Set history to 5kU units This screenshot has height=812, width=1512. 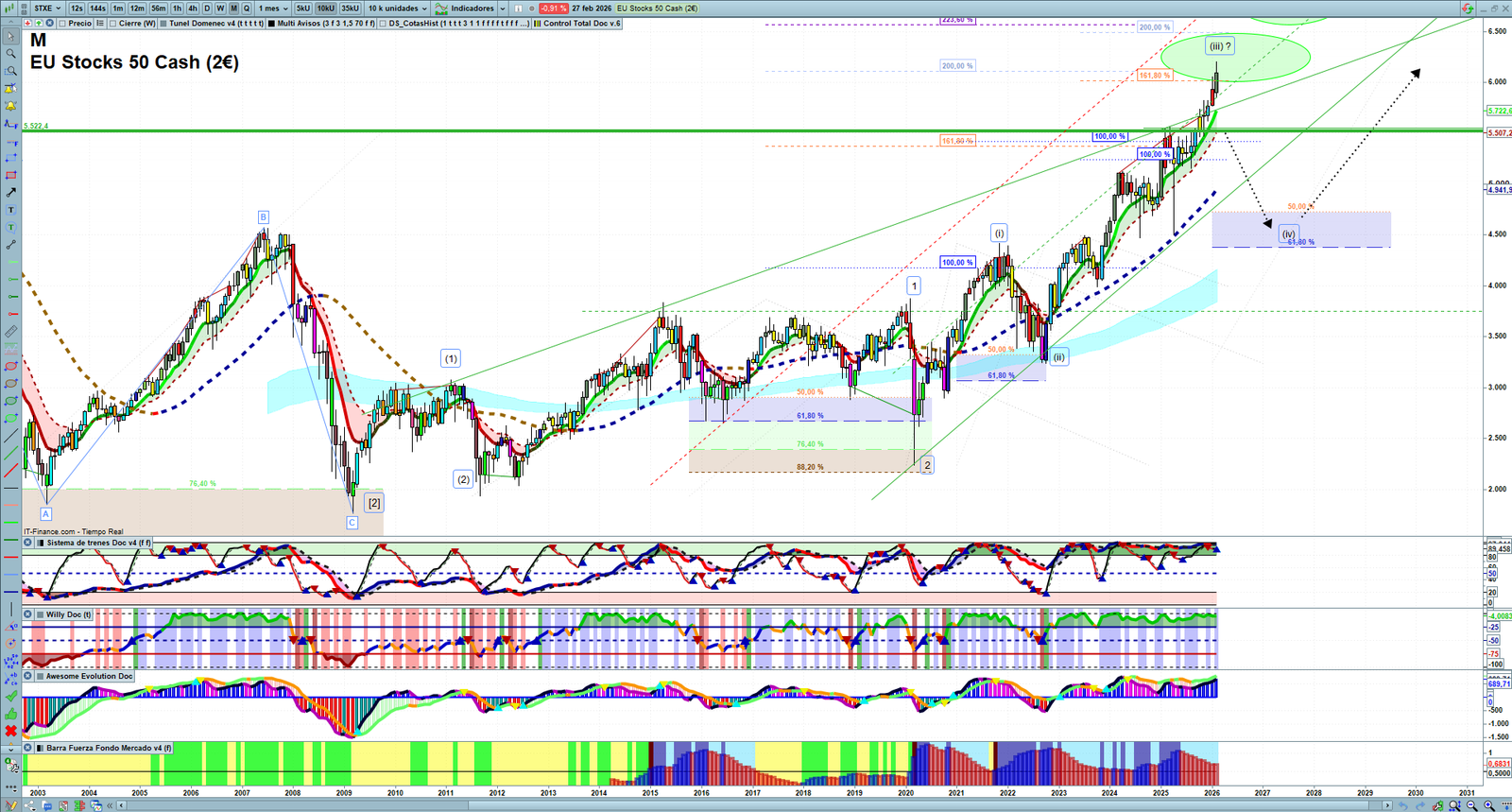(303, 9)
